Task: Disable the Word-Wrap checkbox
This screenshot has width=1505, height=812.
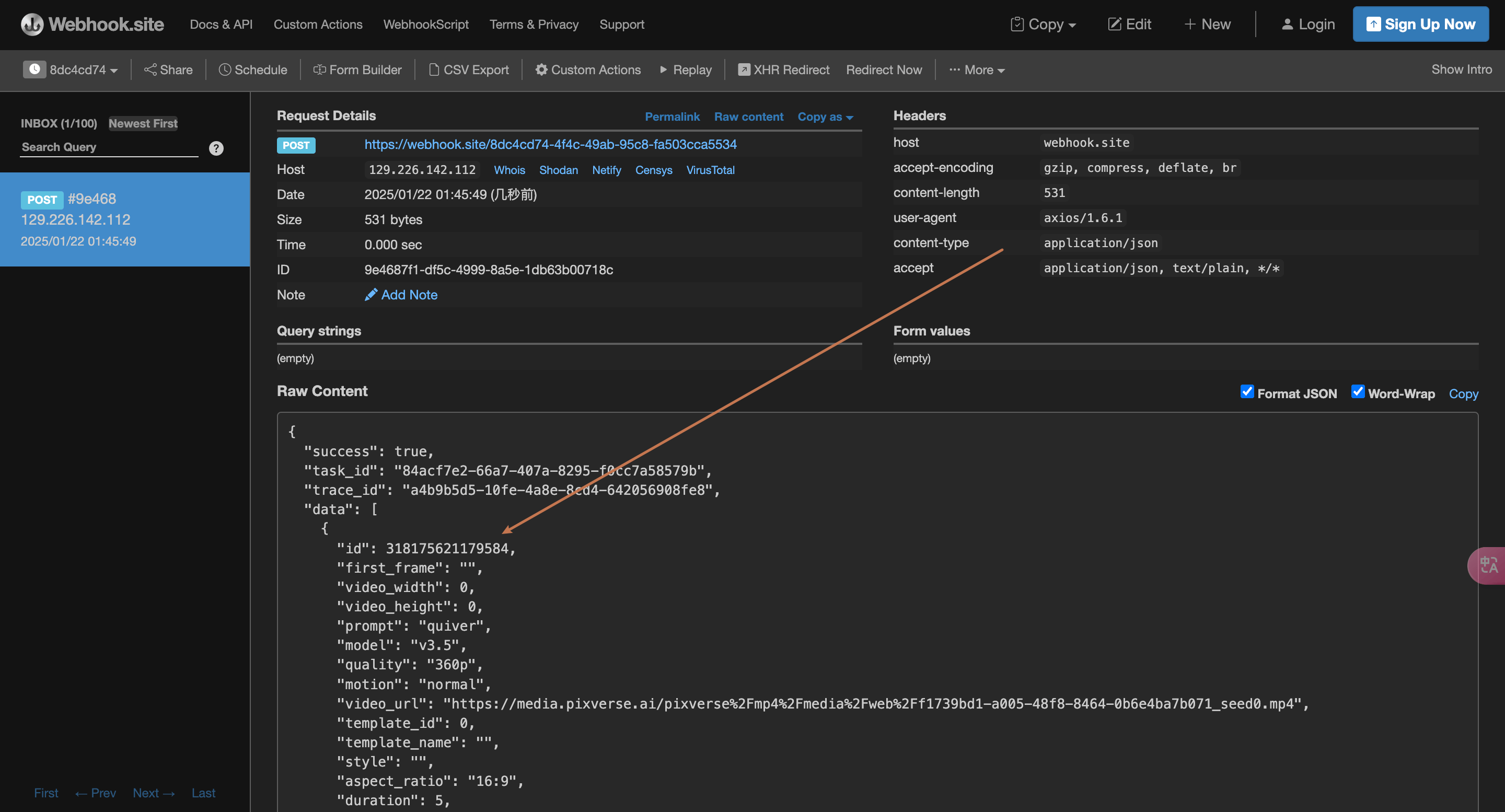Action: [x=1358, y=391]
